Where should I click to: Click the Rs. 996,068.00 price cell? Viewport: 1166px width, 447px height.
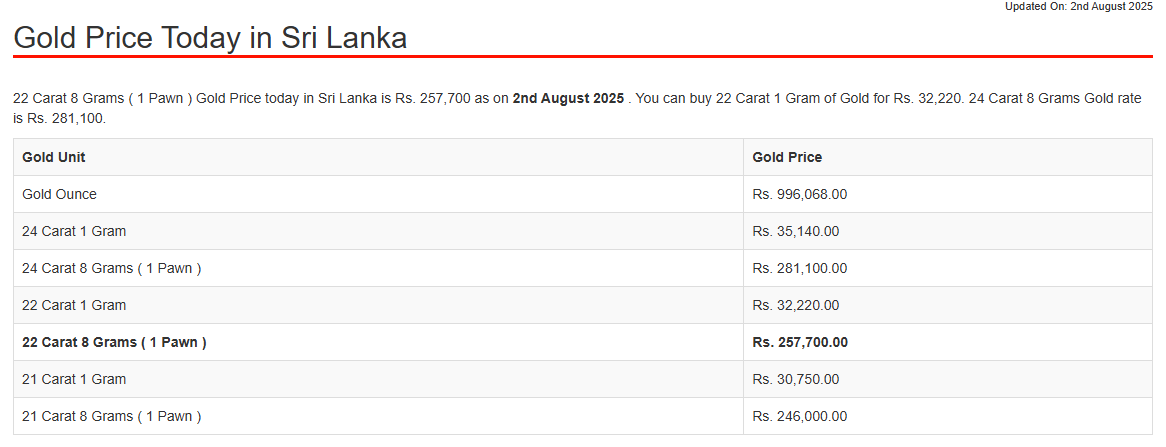tap(799, 194)
